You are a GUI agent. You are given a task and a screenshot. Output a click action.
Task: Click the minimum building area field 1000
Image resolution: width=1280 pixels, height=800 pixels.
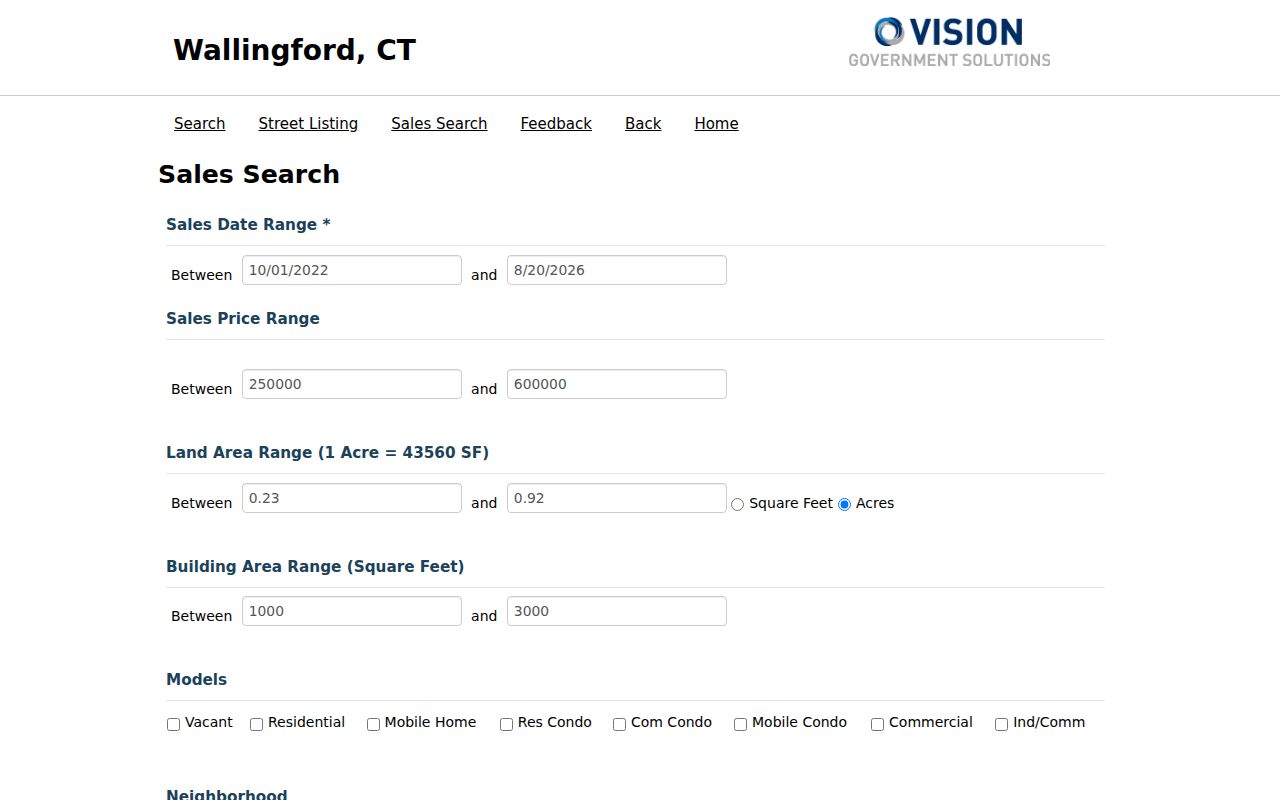(x=352, y=611)
